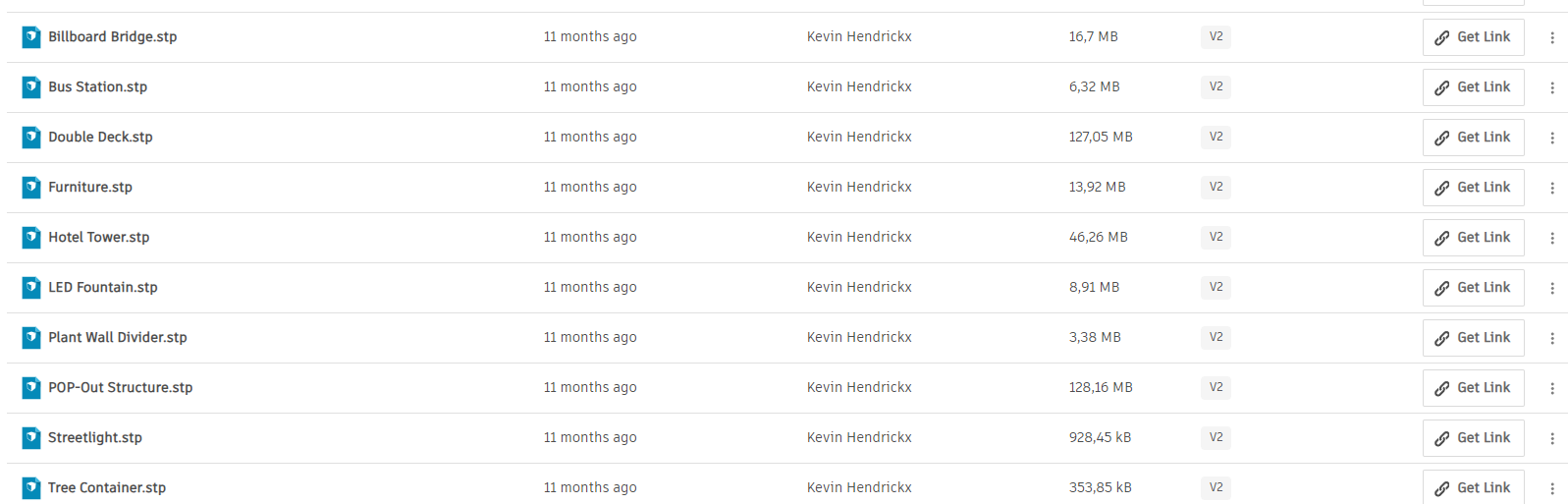Get a share link for Streetlight.stp
1568x504 pixels.
(x=1473, y=438)
